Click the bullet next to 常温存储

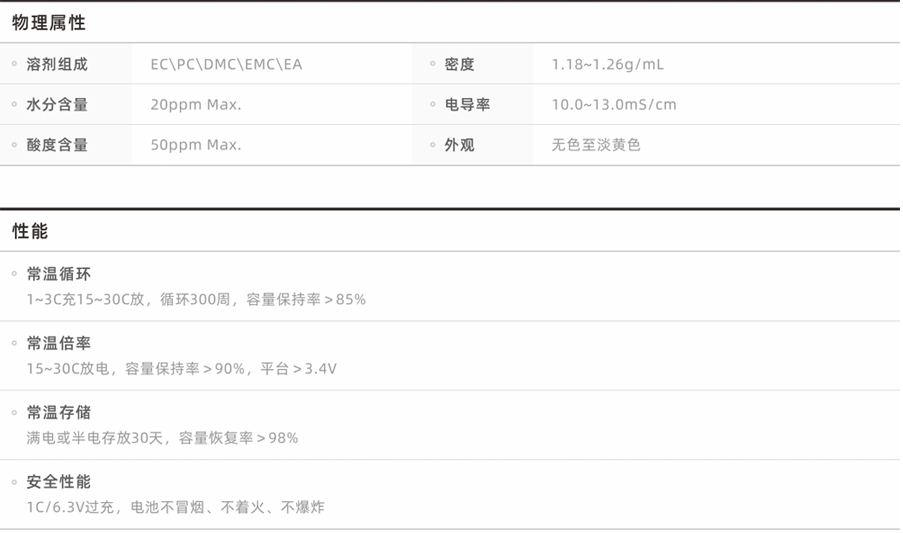click(x=14, y=412)
